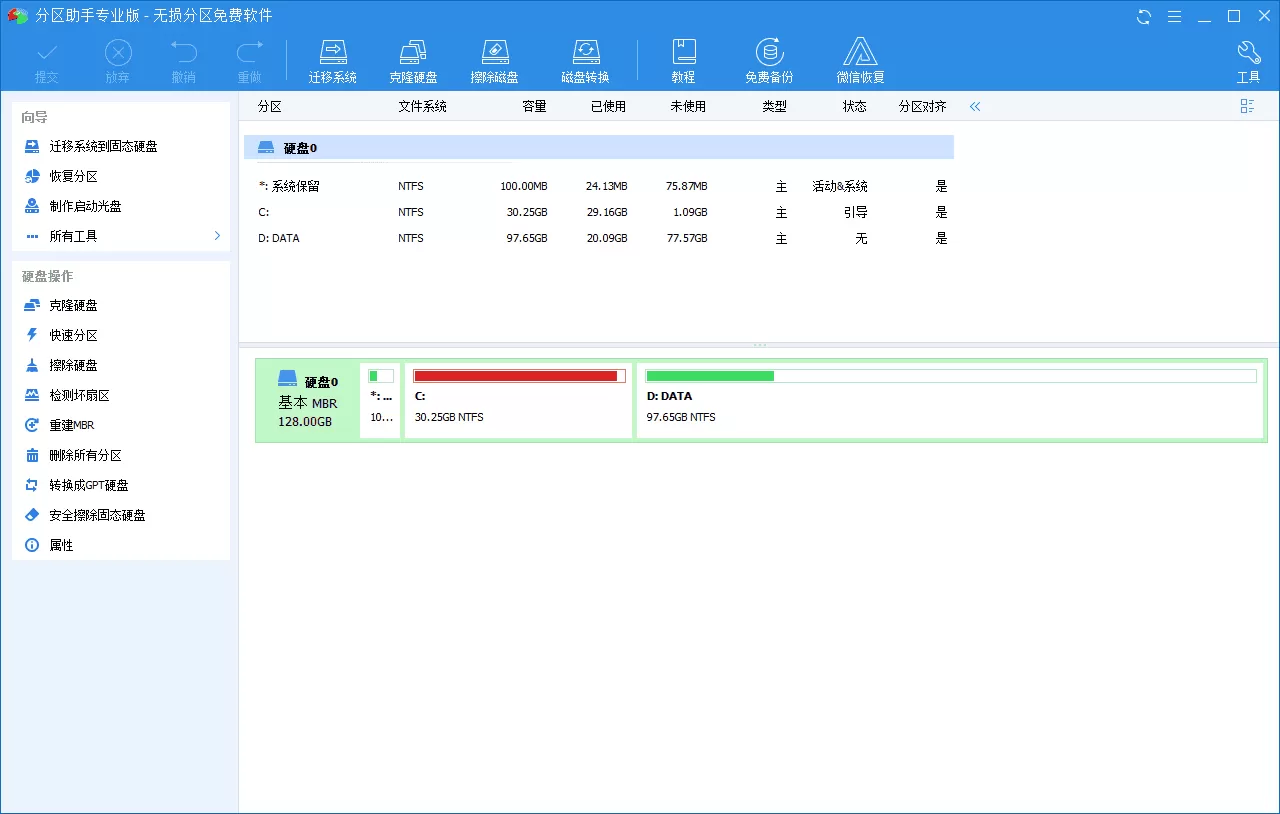Click the refresh icon in title bar
This screenshot has width=1280, height=814.
[x=1144, y=16]
